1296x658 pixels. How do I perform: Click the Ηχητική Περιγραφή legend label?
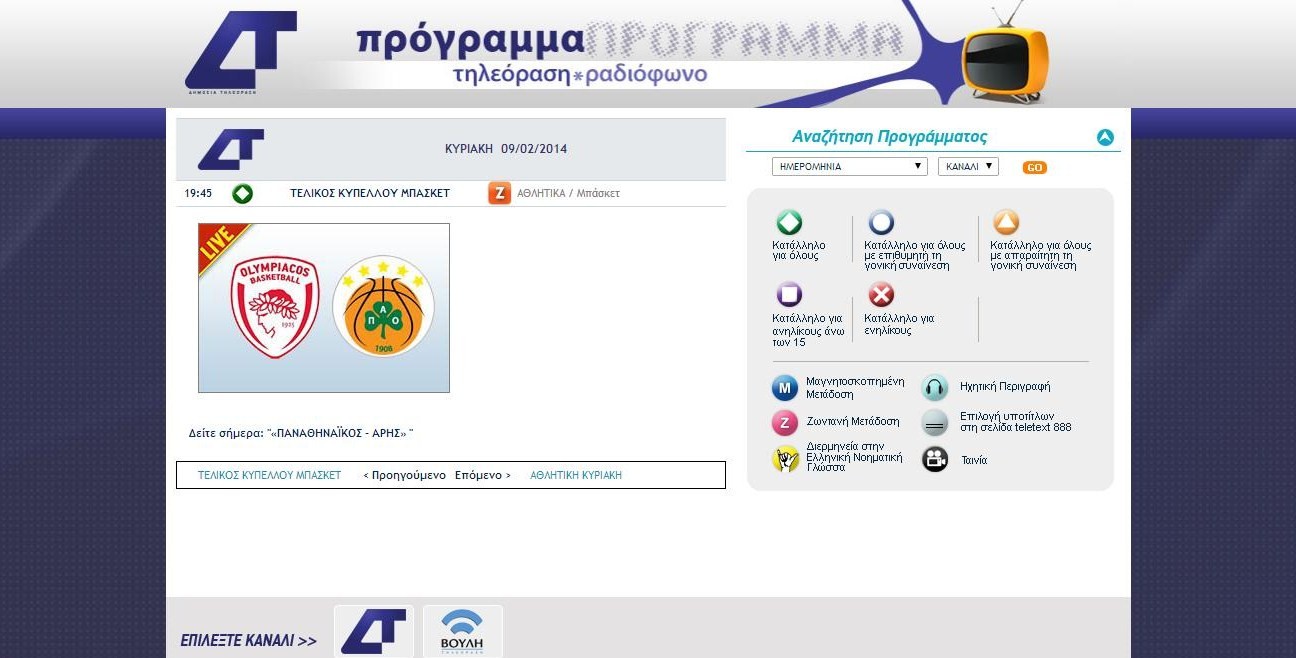click(x=1005, y=386)
